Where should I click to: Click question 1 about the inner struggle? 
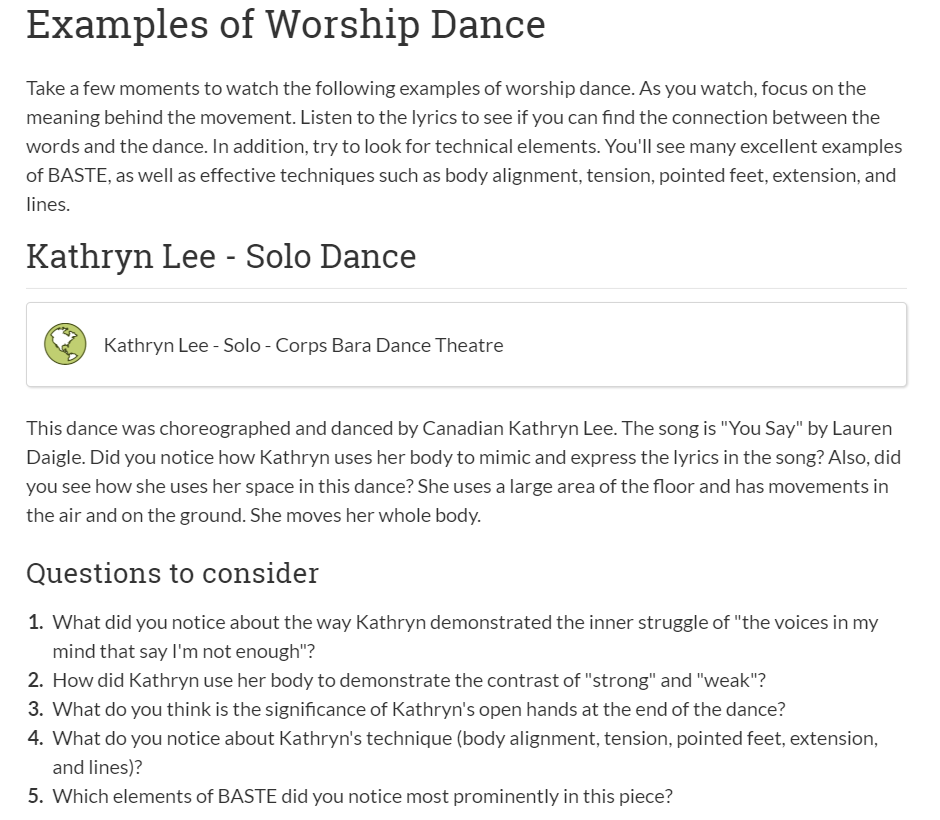(x=465, y=637)
